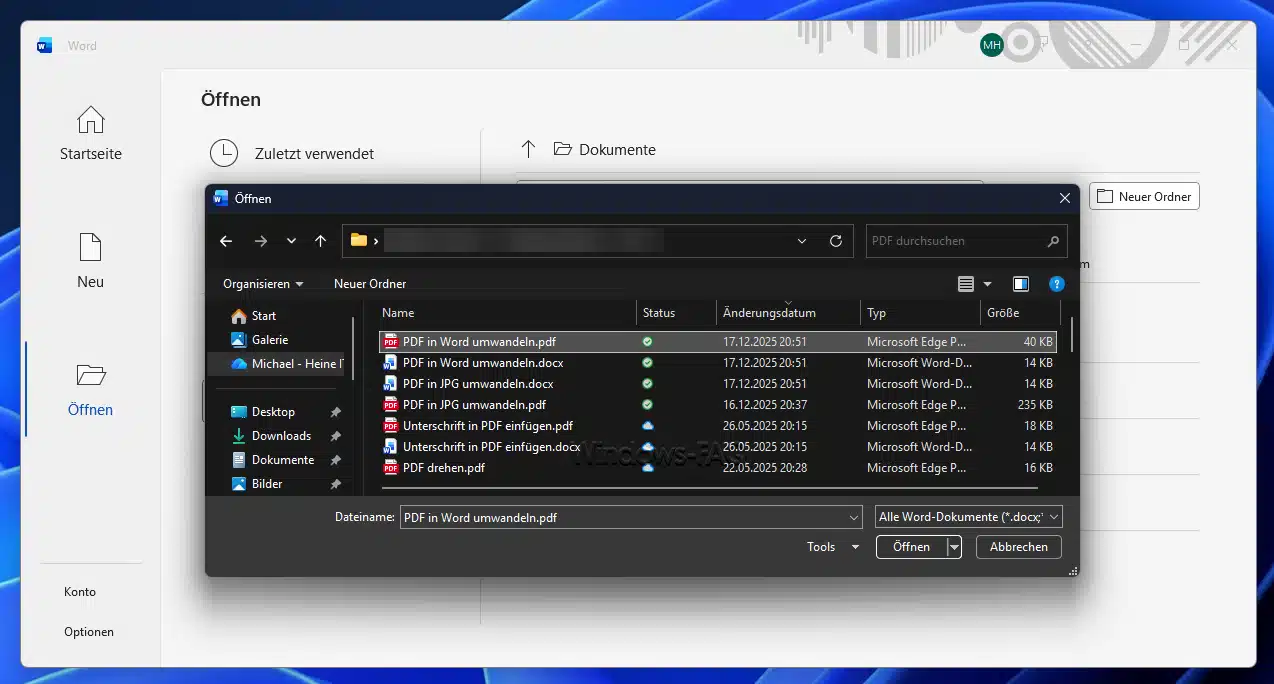Click the up-folder arrow in dialog
The width and height of the screenshot is (1274, 684).
tap(320, 241)
